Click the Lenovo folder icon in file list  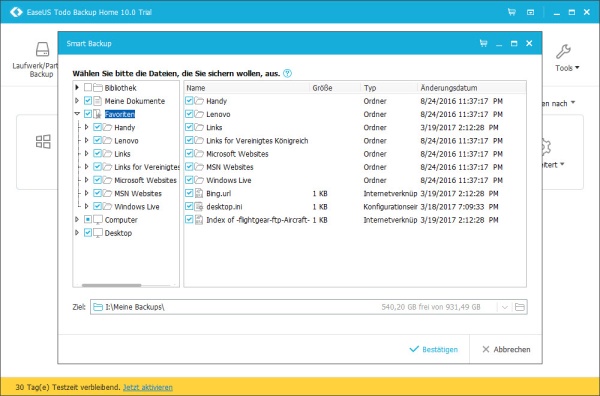[x=199, y=114]
